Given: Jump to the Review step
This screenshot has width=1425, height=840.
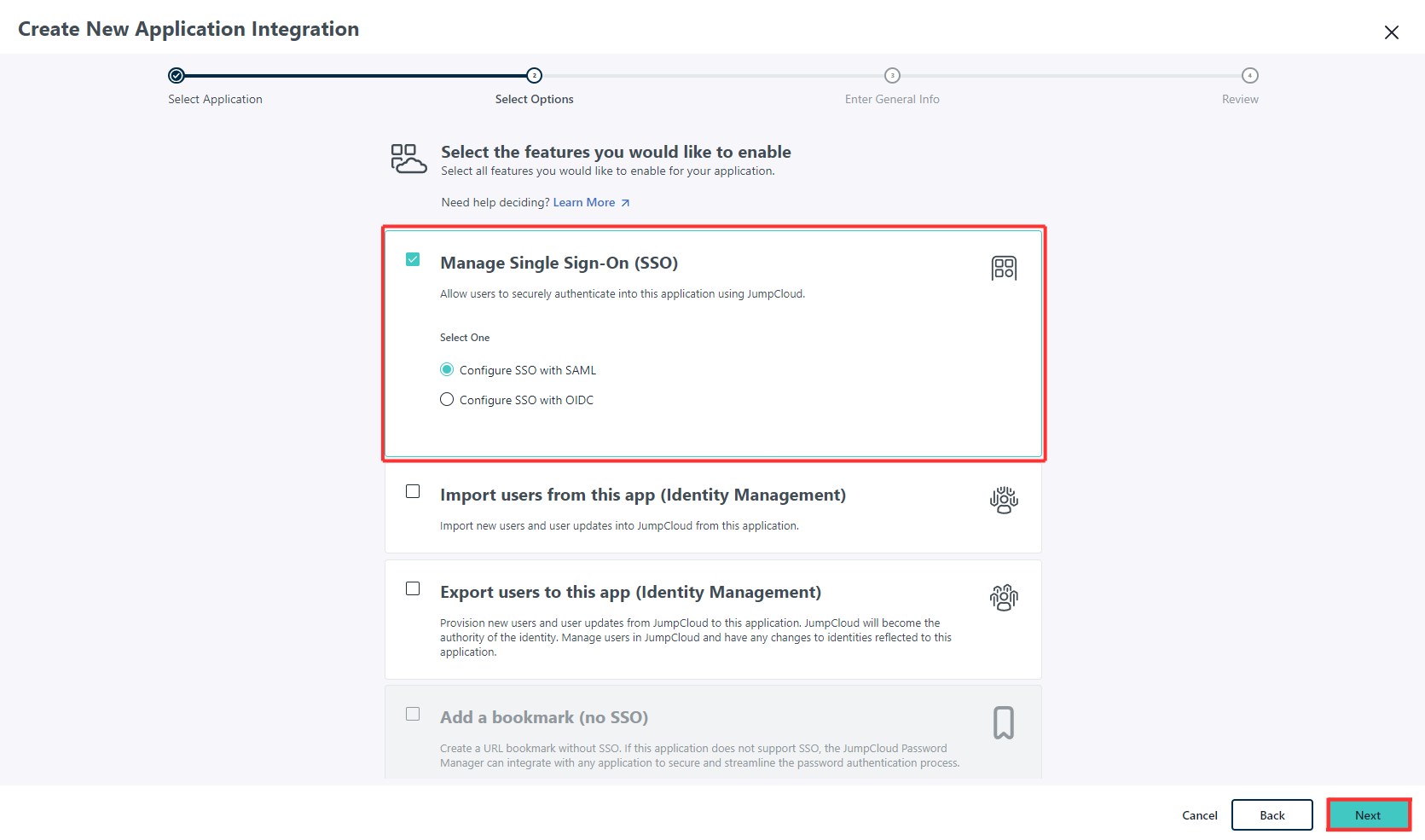Looking at the screenshot, I should (x=1249, y=76).
